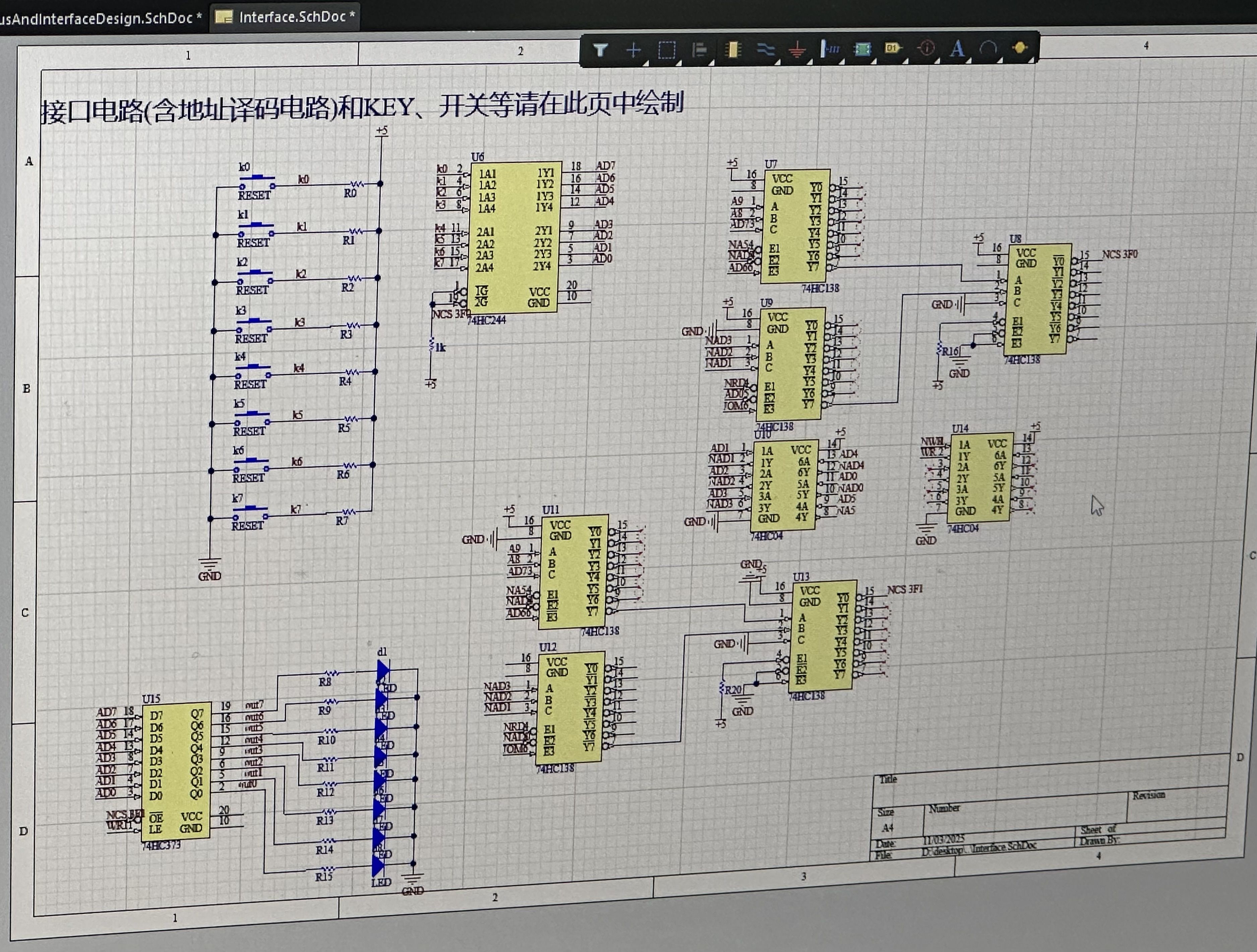Viewport: 1257px width, 952px height.
Task: Open the Align objects tool
Action: pos(700,50)
